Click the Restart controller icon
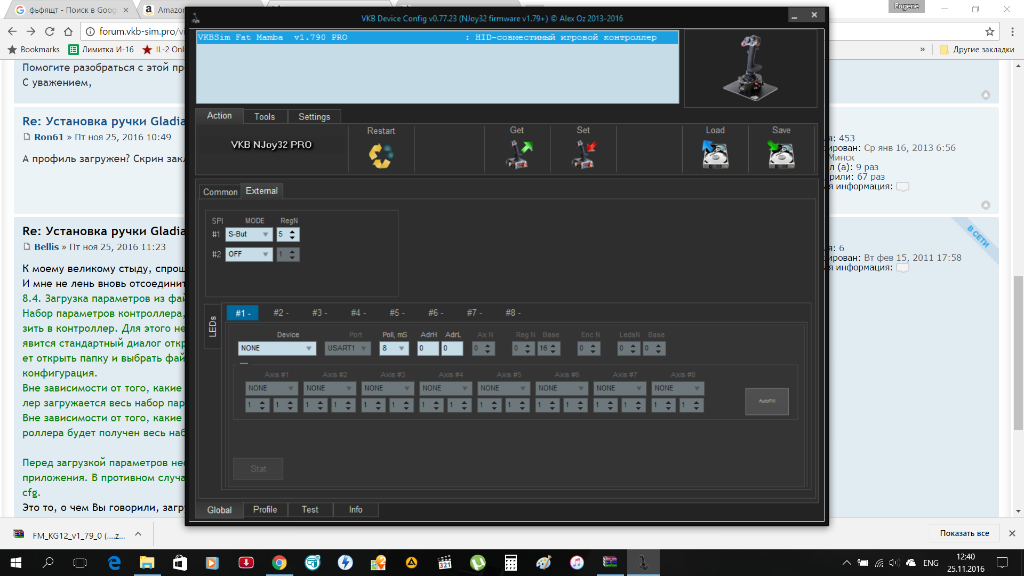Screen dimensions: 1024x576 tap(381, 155)
